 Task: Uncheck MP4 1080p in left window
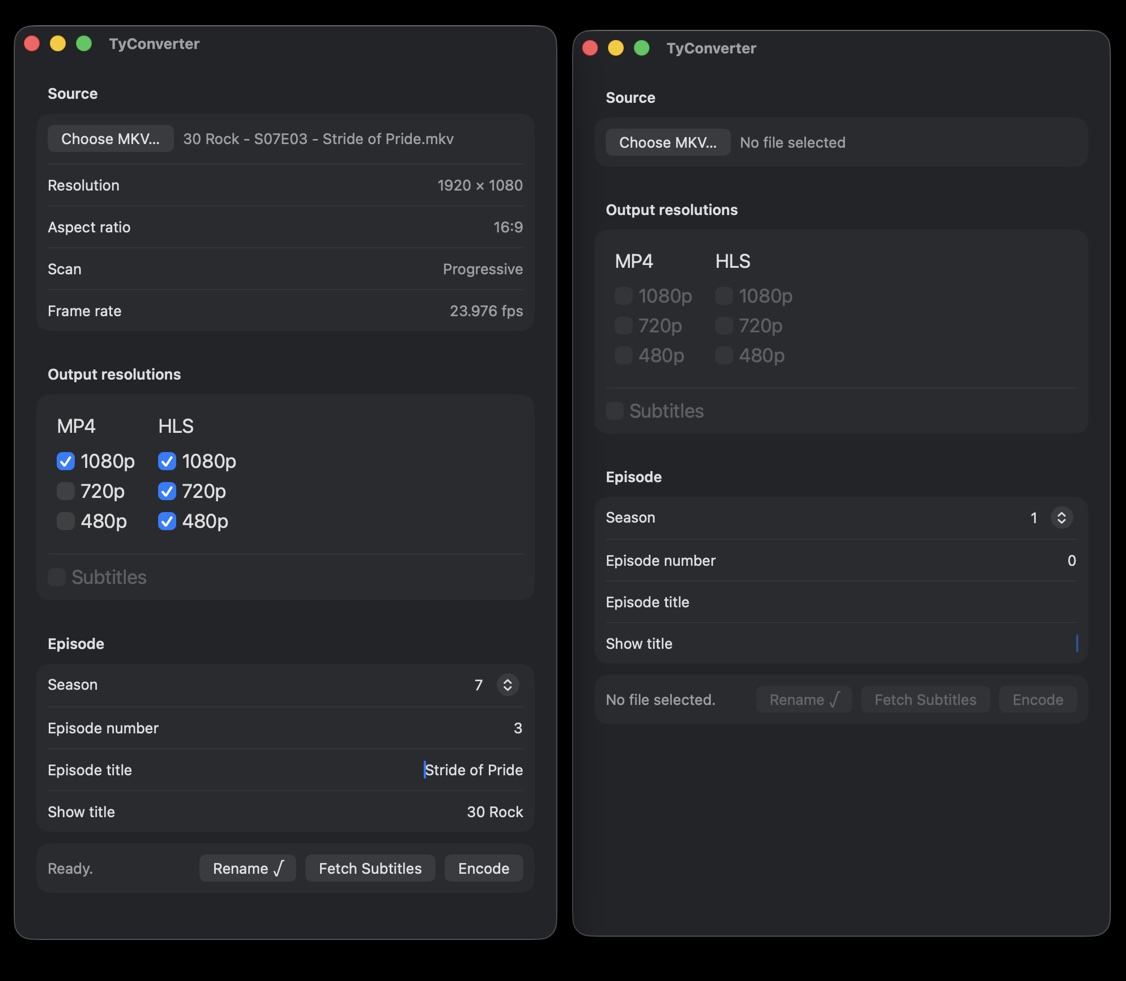[x=65, y=461]
